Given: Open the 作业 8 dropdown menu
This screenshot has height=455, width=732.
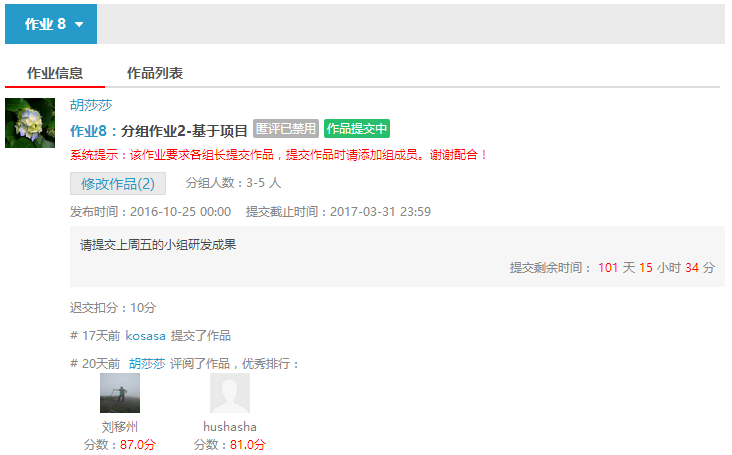Looking at the screenshot, I should coord(51,24).
